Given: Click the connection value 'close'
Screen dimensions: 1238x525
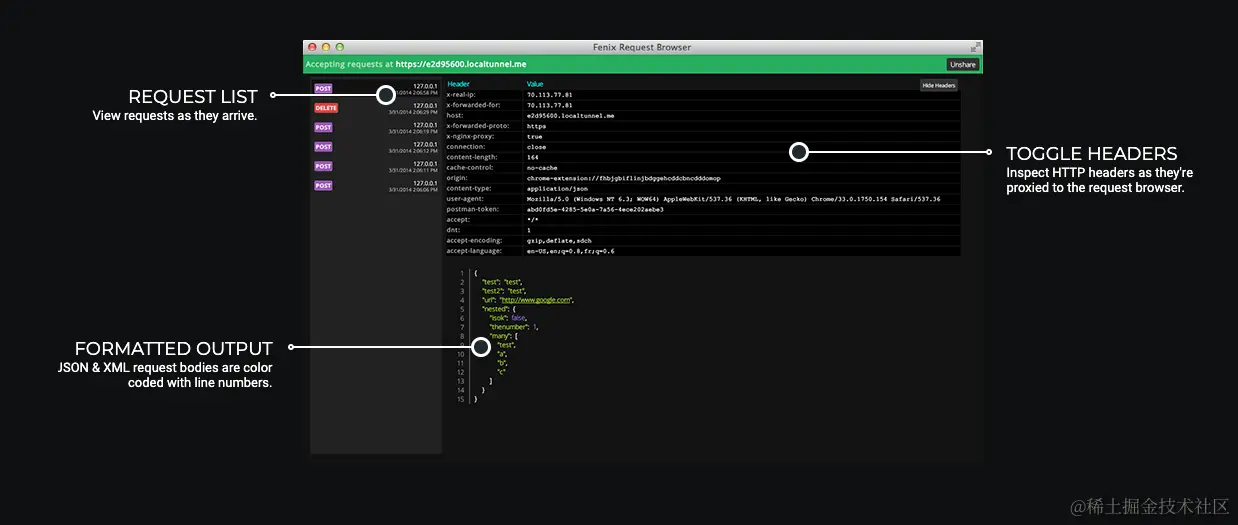Looking at the screenshot, I should click(x=536, y=147).
